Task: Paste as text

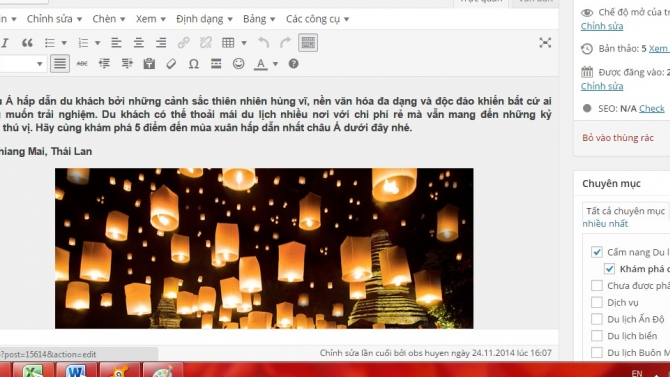Action: [149, 64]
